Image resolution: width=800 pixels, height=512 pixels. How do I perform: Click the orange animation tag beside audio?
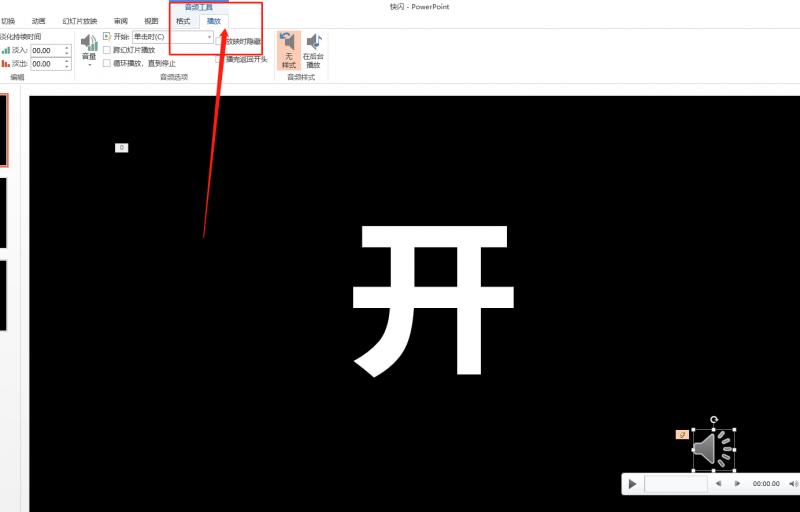682,434
